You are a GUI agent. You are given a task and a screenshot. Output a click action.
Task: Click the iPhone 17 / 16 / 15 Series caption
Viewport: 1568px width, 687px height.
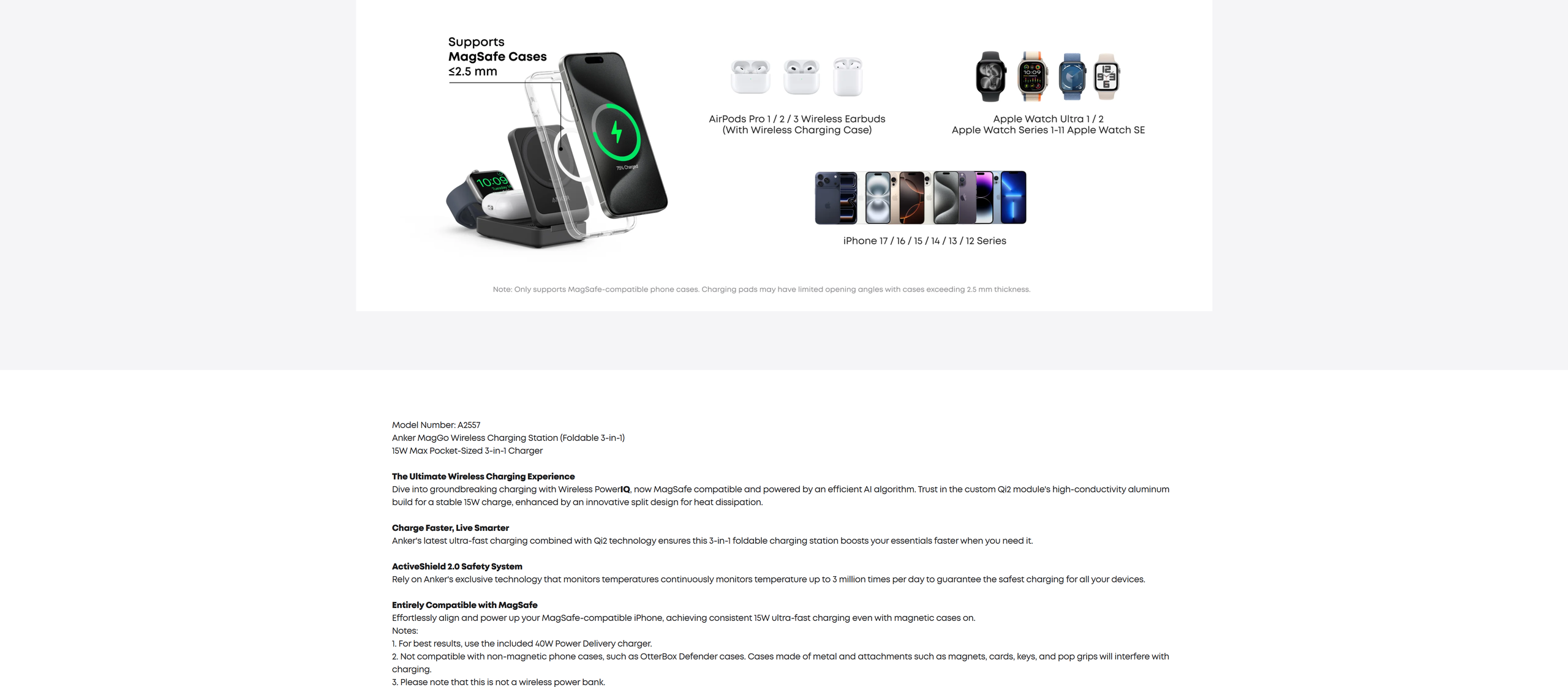coord(924,241)
